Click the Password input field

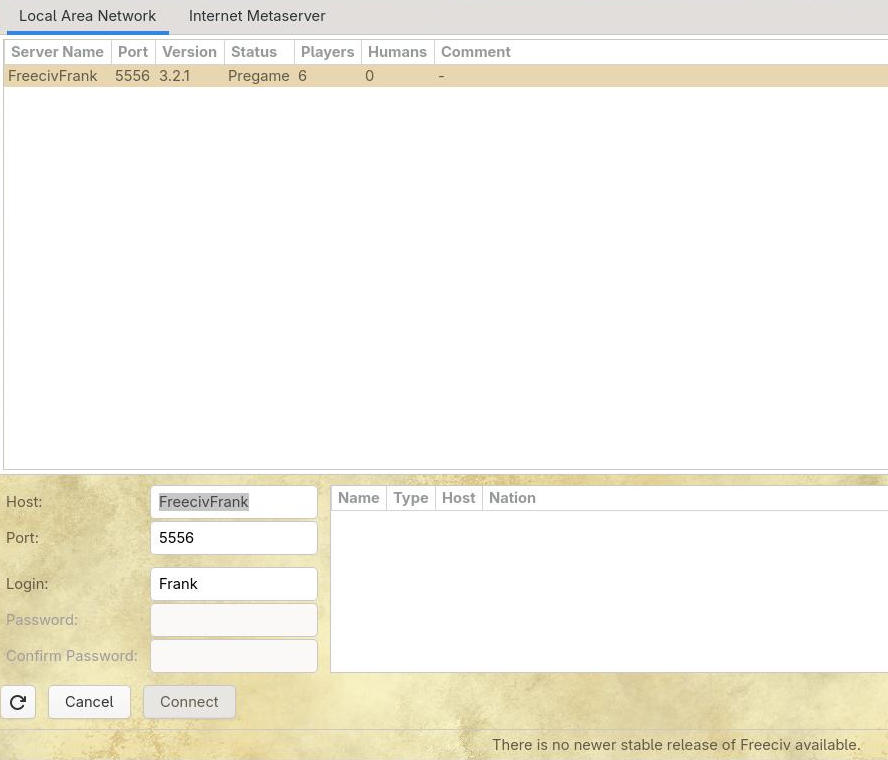coord(233,620)
